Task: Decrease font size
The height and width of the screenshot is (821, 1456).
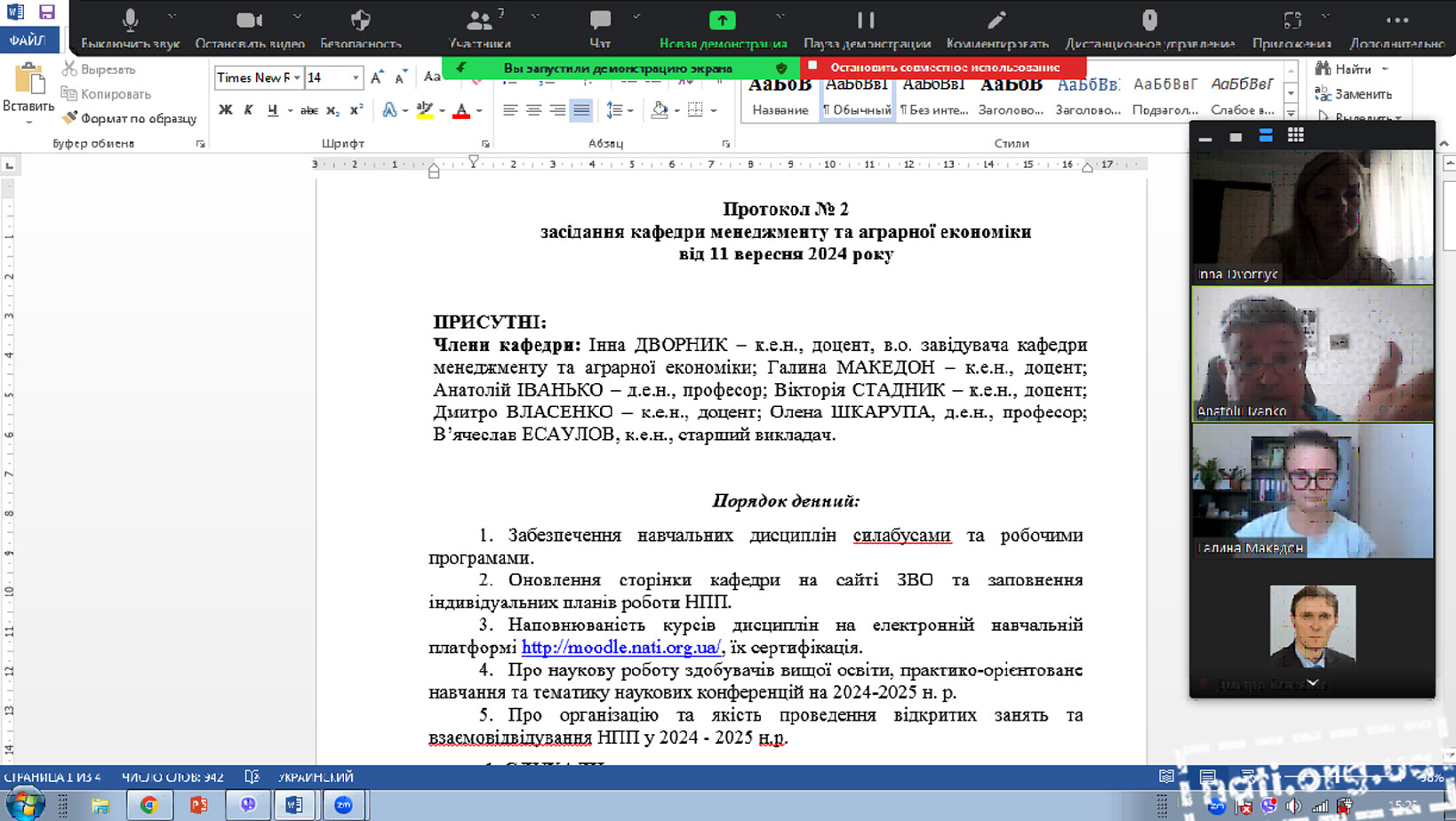Action: 401,78
